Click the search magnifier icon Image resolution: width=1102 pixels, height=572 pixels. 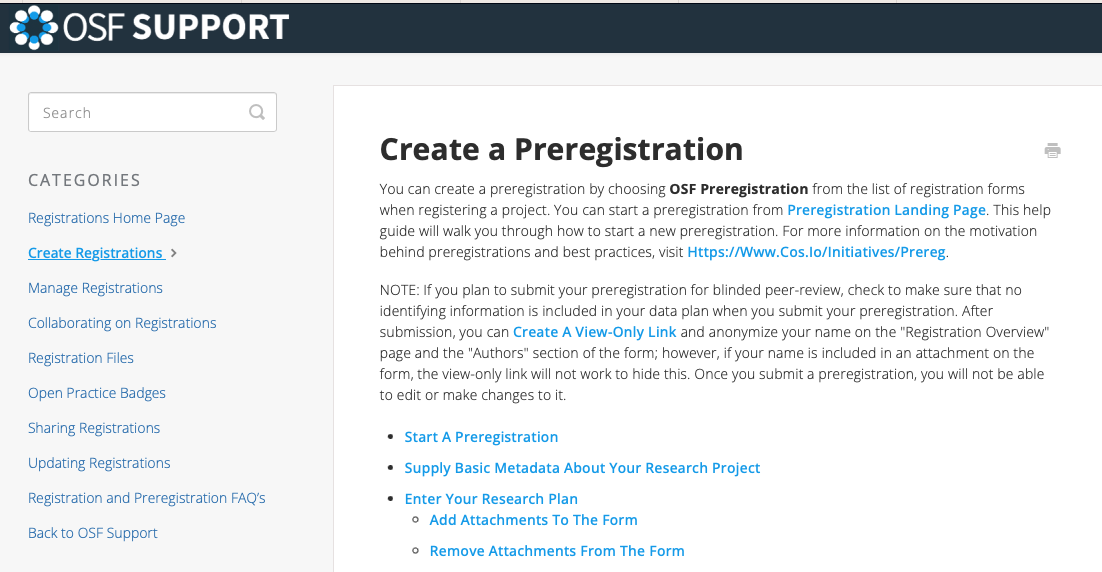(257, 112)
